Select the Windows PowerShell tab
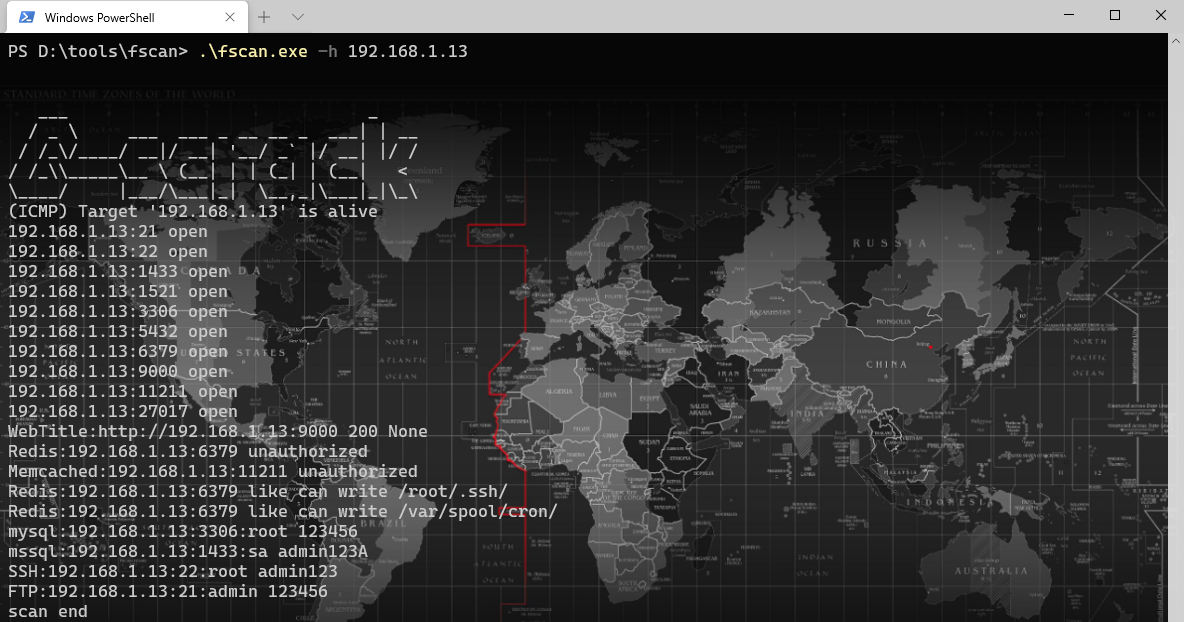The height and width of the screenshot is (622, 1184). 127,17
